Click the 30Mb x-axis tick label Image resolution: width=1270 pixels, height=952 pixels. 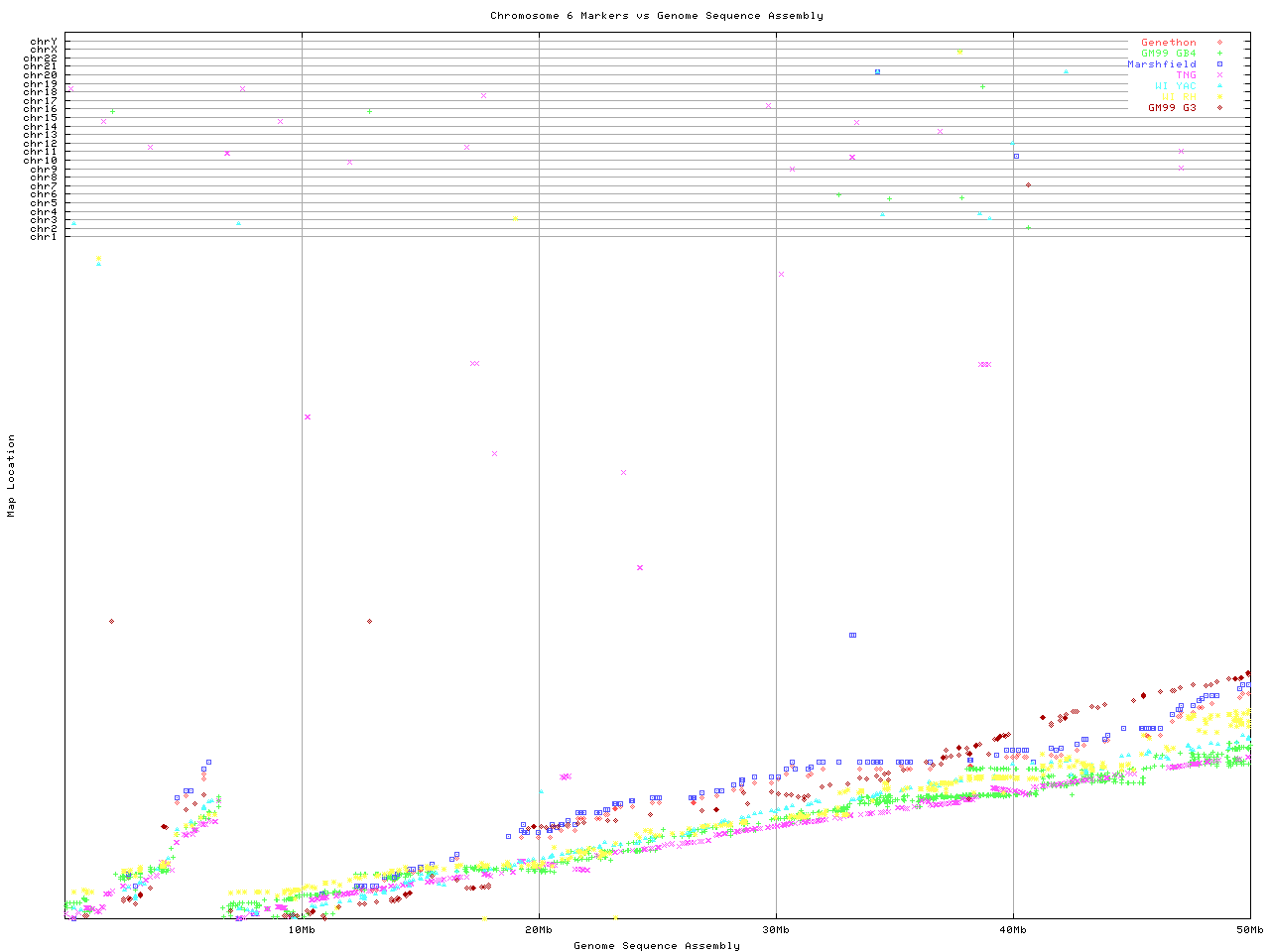[x=776, y=929]
